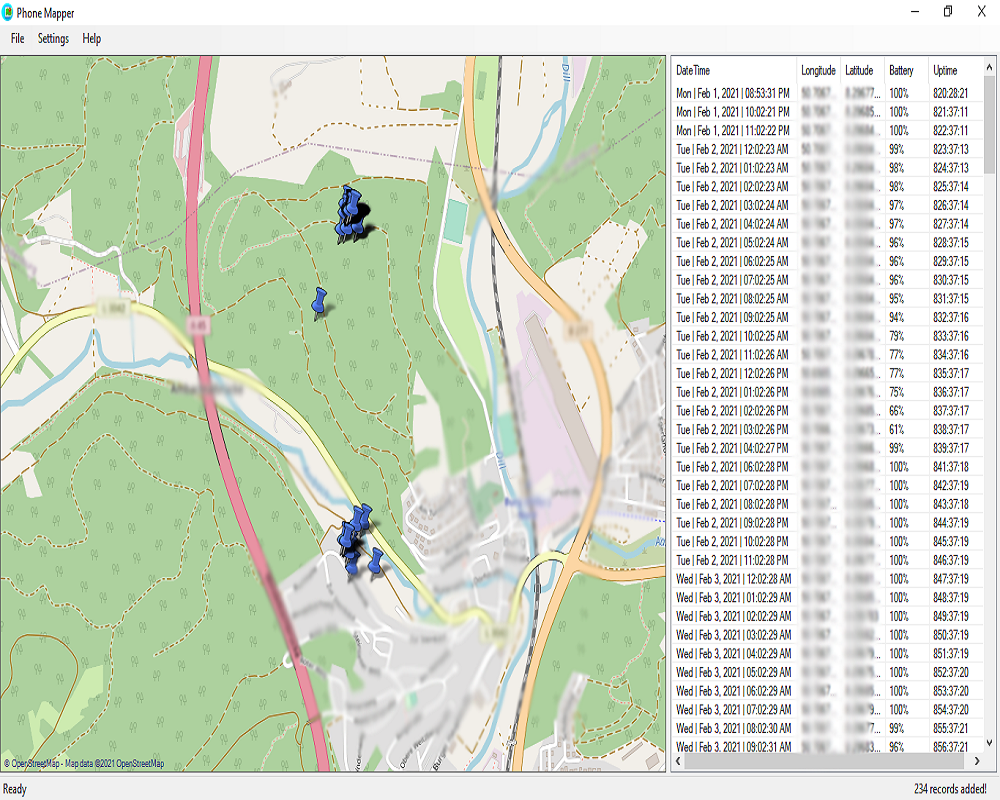Screen dimensions: 1000x800
Task: Click the Uptime column header
Action: pyautogui.click(x=945, y=70)
